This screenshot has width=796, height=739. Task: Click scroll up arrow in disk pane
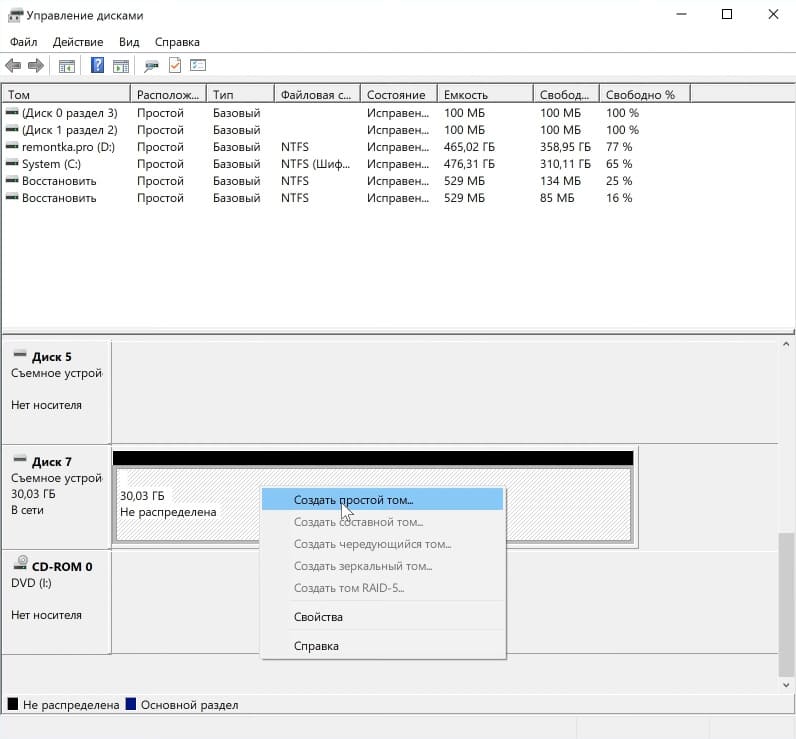[786, 344]
